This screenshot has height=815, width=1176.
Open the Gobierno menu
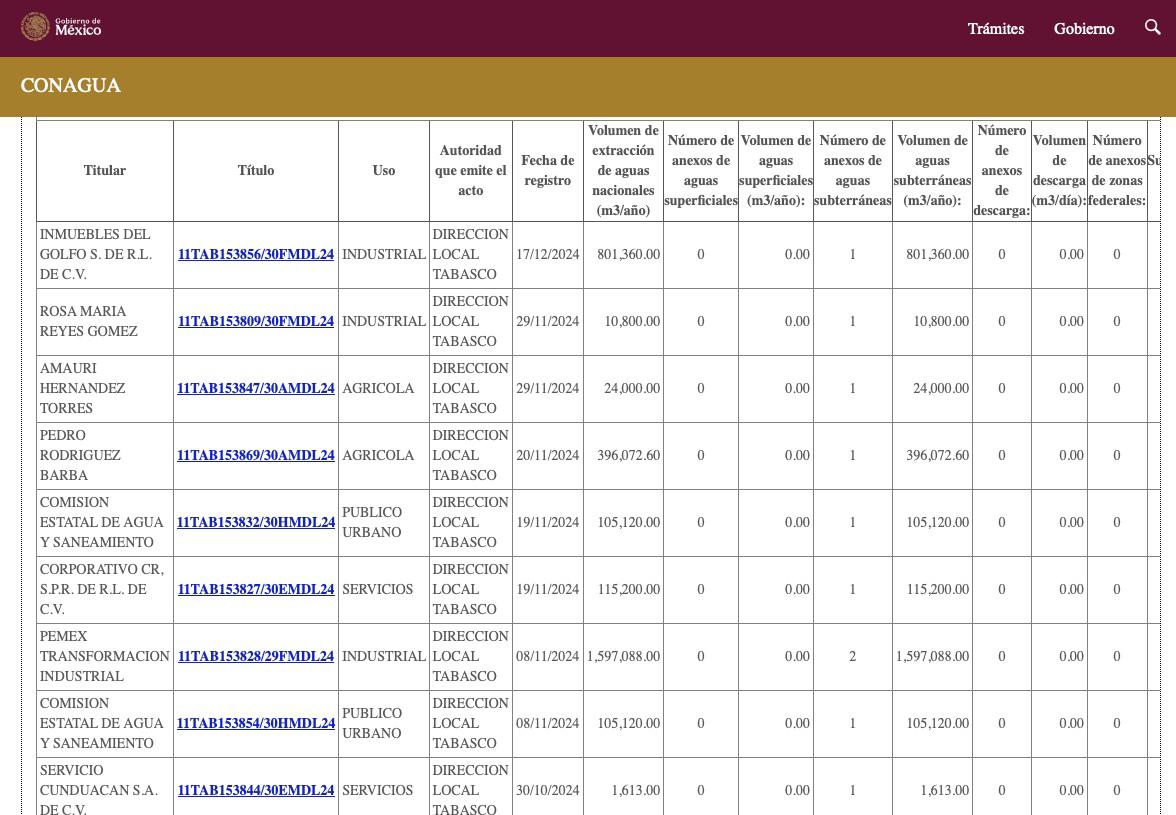pyautogui.click(x=1084, y=28)
